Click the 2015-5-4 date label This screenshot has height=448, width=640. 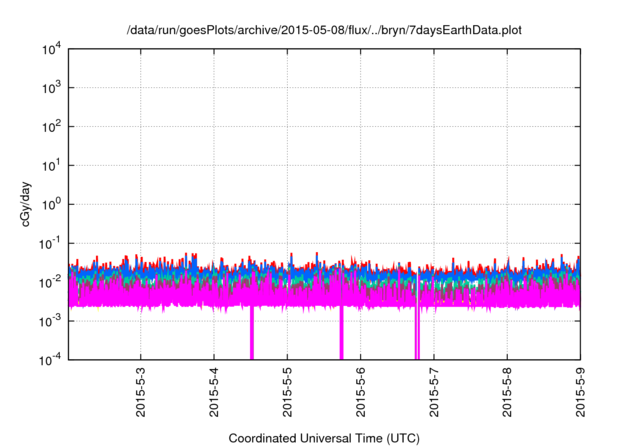tap(214, 392)
